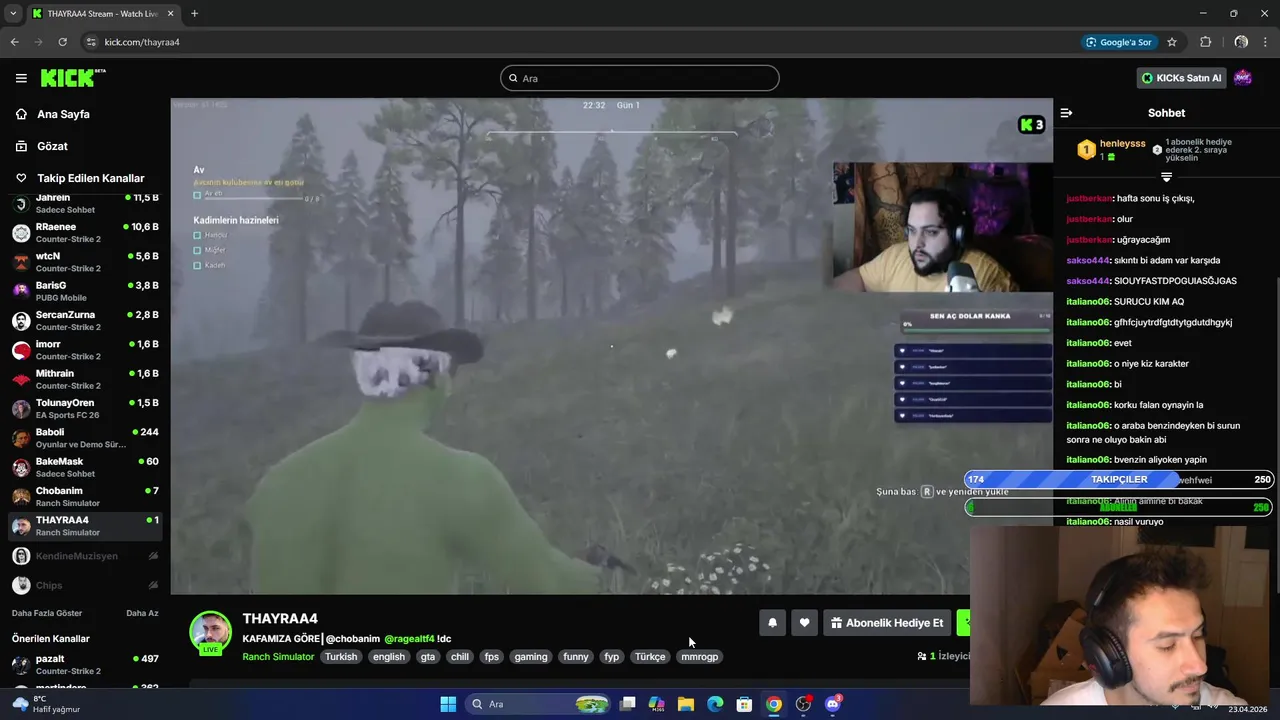Open File Explorer from taskbar

(686, 704)
